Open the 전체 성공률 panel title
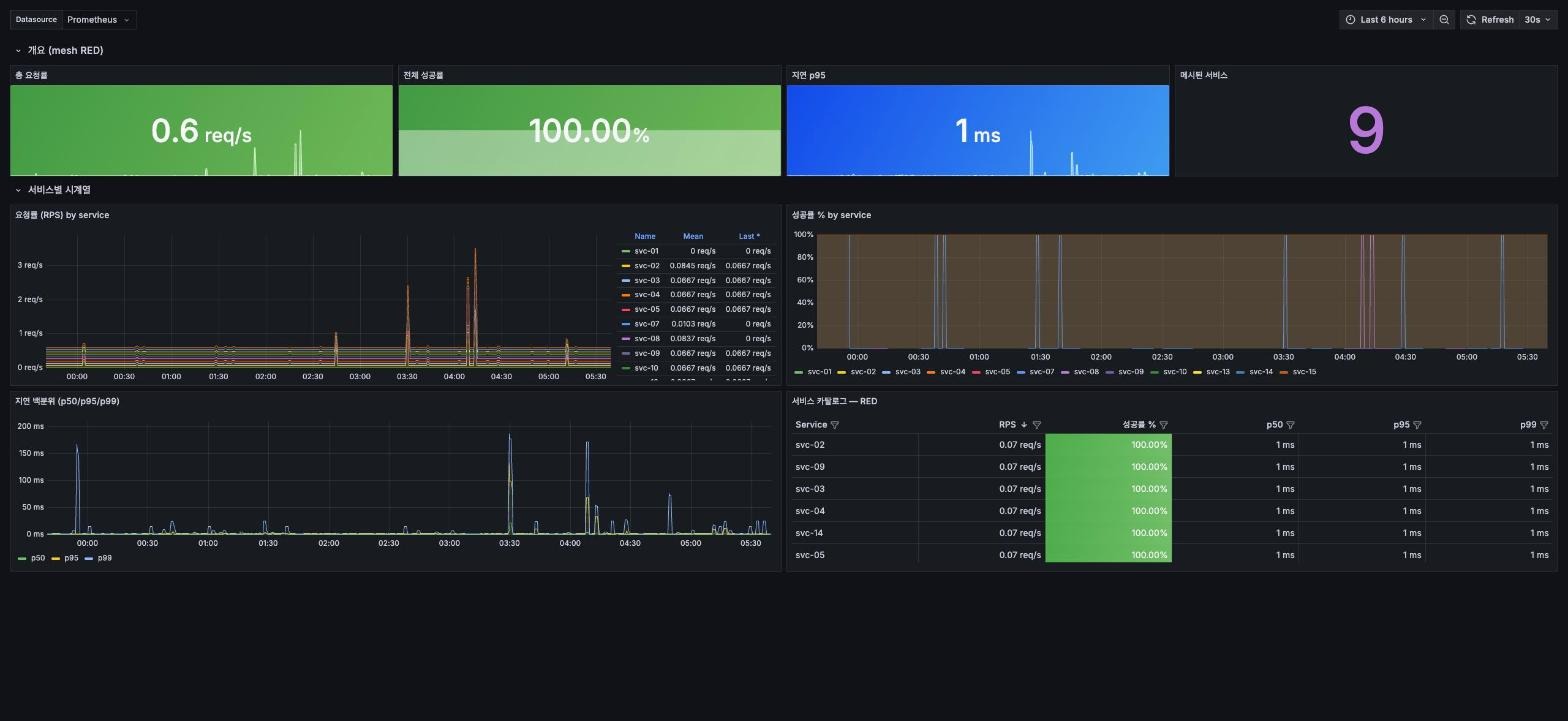 pos(423,75)
